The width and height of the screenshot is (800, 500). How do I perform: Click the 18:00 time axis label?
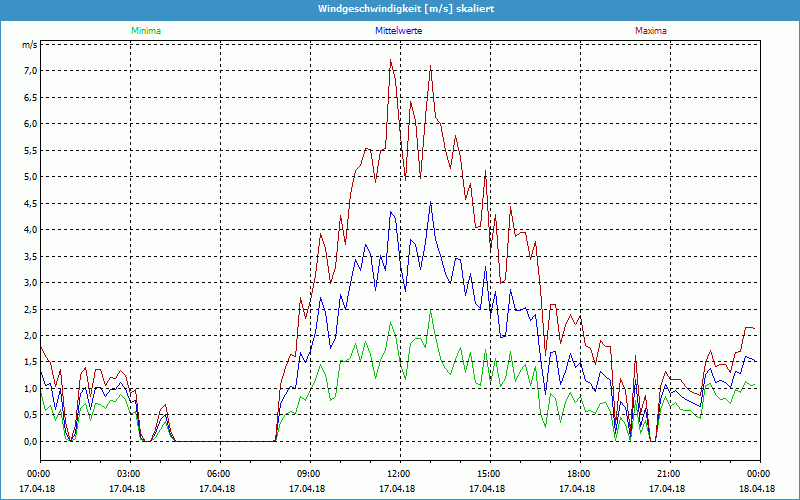580,474
